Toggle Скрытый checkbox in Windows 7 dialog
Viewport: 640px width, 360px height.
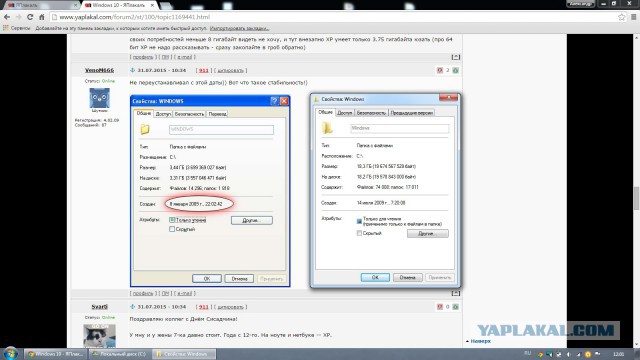359,233
